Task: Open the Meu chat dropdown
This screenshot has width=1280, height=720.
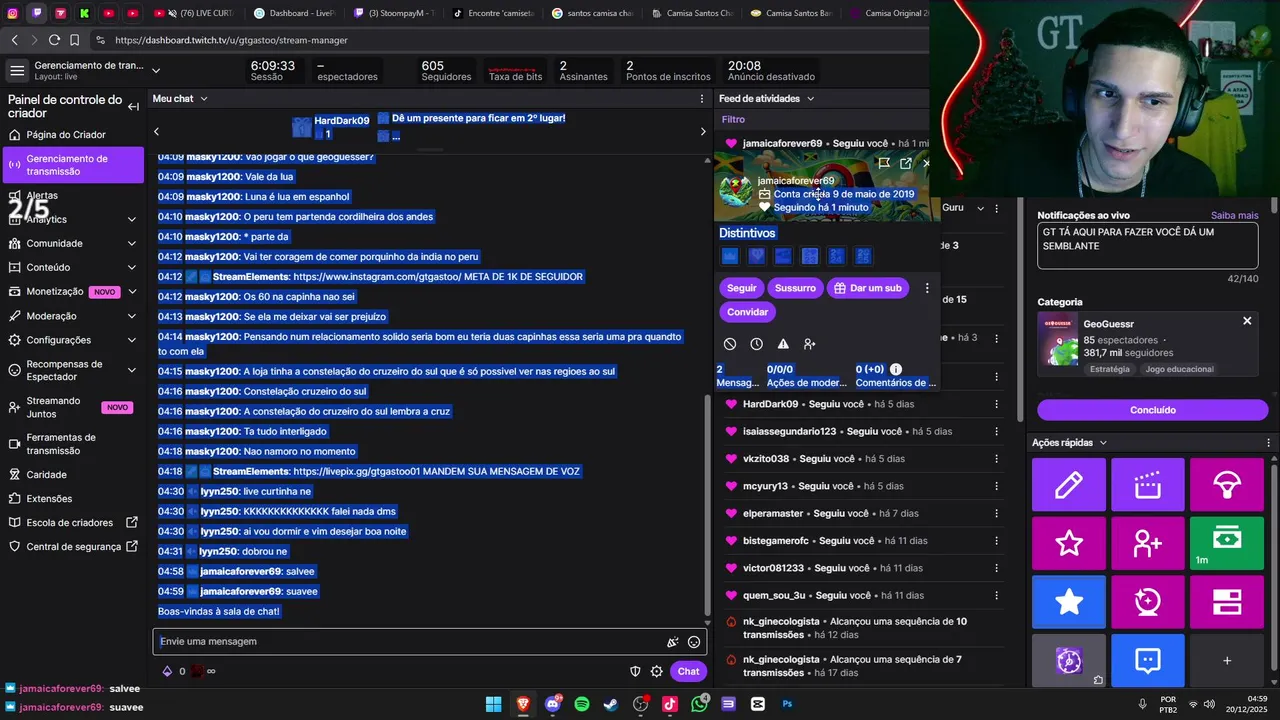Action: 180,99
